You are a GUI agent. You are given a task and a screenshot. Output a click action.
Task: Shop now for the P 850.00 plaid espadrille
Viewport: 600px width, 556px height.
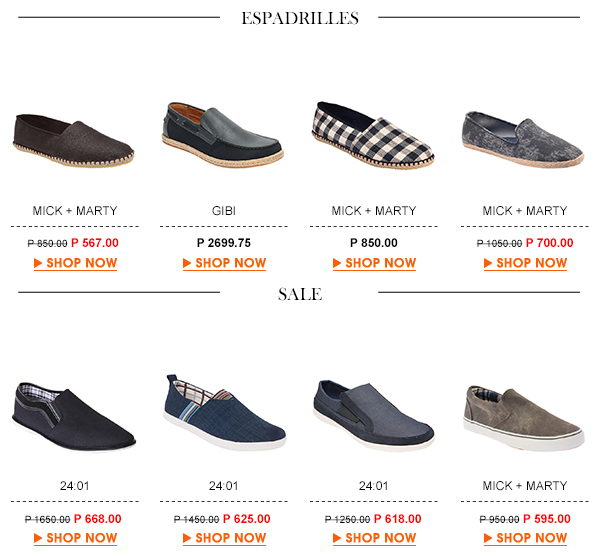(374, 263)
